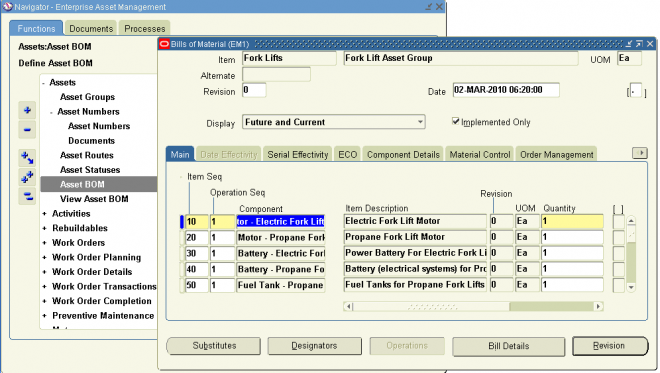660x373 pixels.
Task: Switch to the Functions tab in Navigator
Action: point(36,28)
